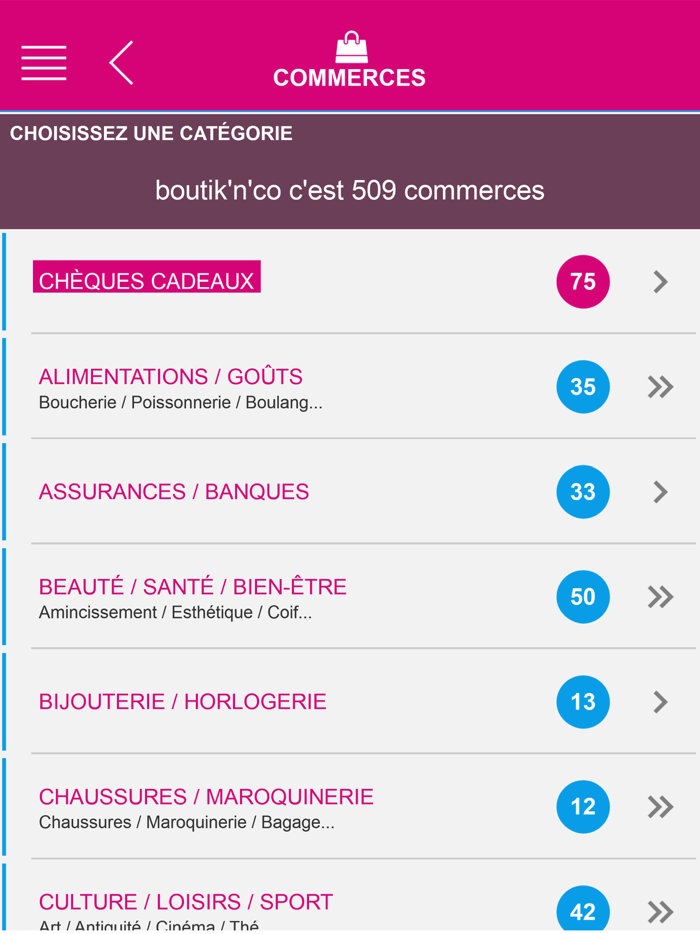
Task: Expand the ALIMENTATIONS / GOÛTS subcategories
Action: (660, 387)
